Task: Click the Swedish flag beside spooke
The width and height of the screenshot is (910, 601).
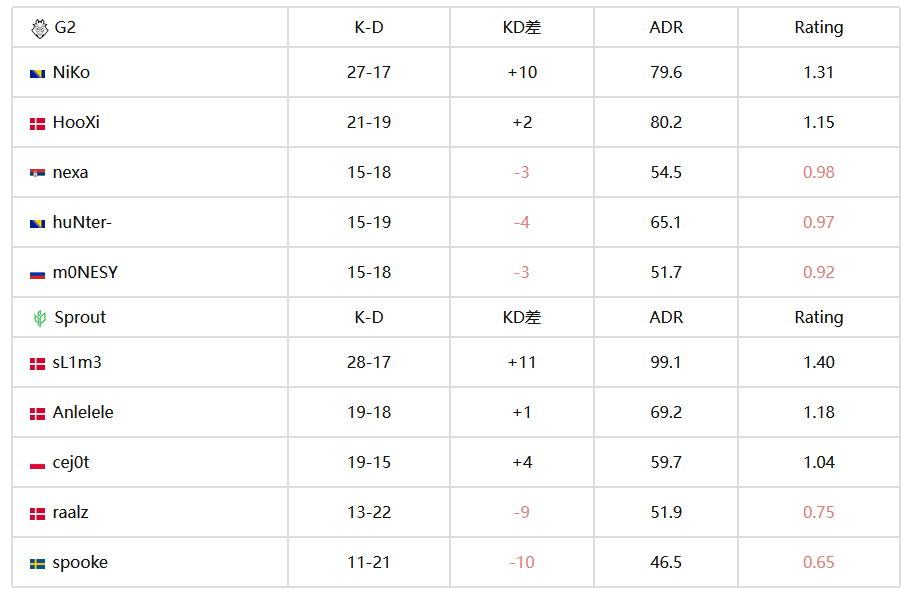Action: click(x=37, y=564)
